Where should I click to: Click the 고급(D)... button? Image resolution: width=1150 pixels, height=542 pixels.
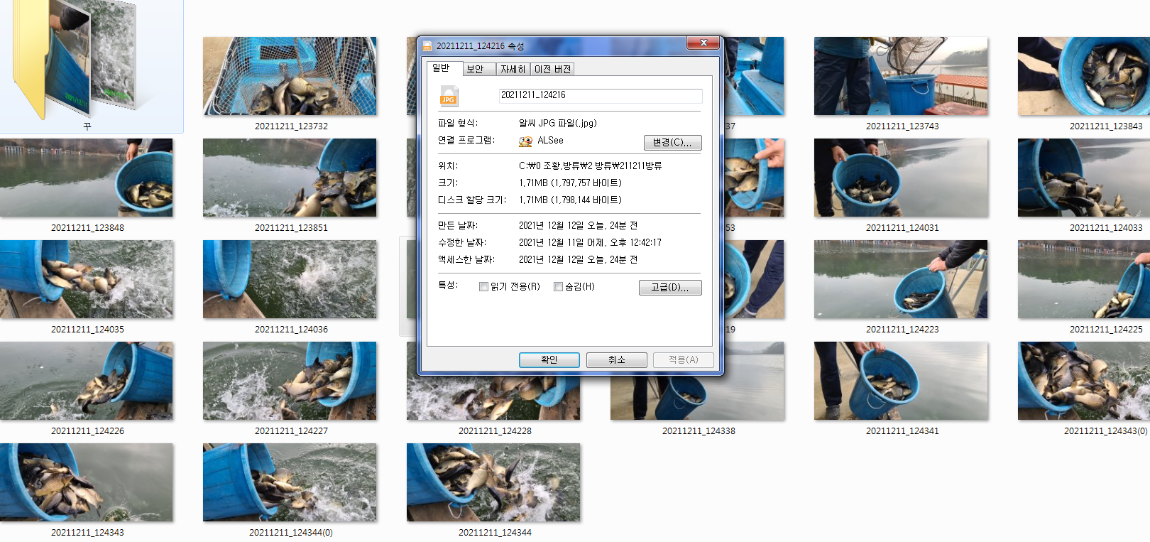click(x=670, y=288)
